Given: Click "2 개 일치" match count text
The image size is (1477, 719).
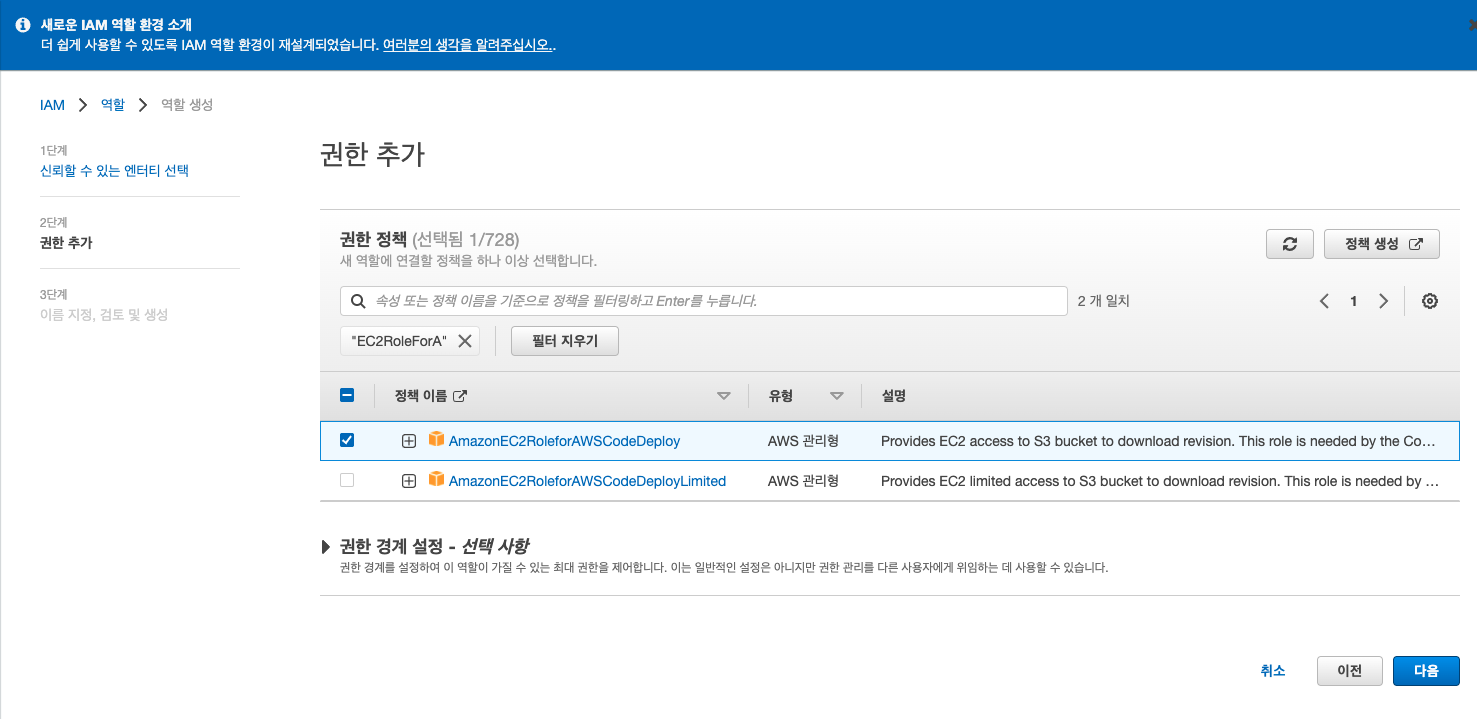Looking at the screenshot, I should pos(1104,301).
